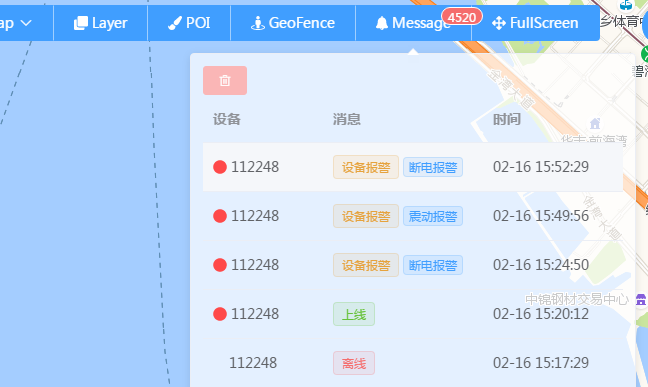Screen dimensions: 648x387
Task: Click the pink 离线 tag
Action: [354, 363]
